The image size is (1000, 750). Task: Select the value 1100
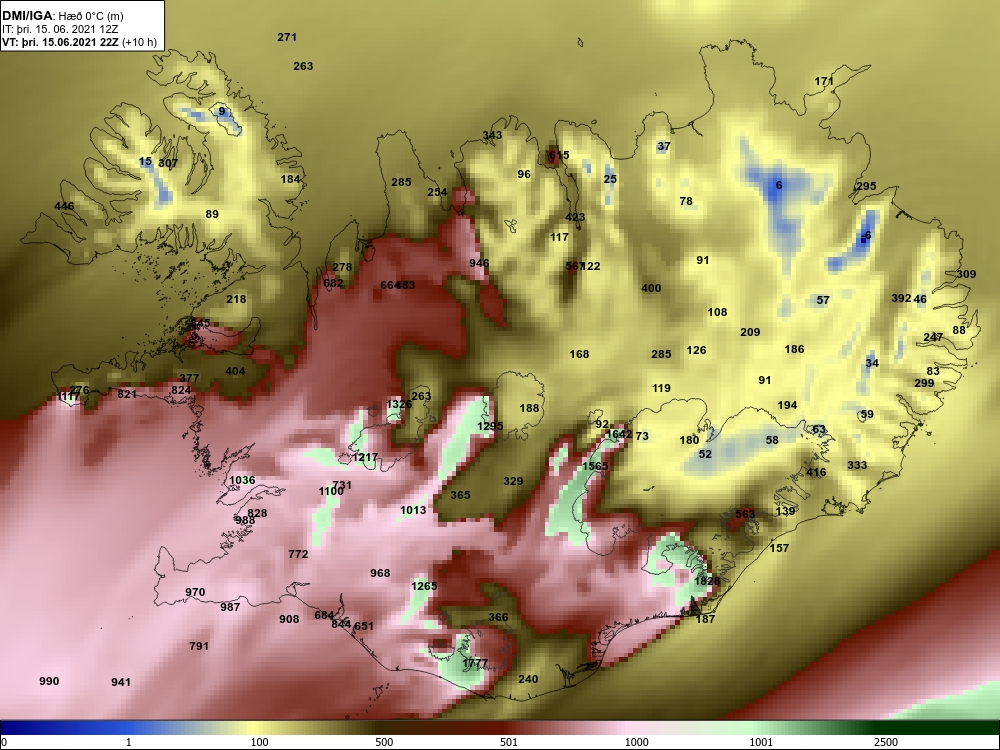pos(331,491)
